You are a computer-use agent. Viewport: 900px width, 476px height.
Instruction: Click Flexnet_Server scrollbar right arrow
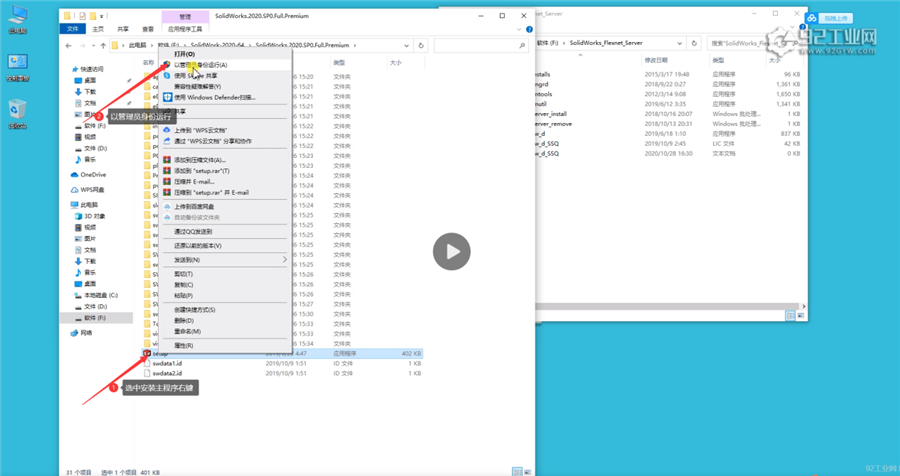pos(804,307)
